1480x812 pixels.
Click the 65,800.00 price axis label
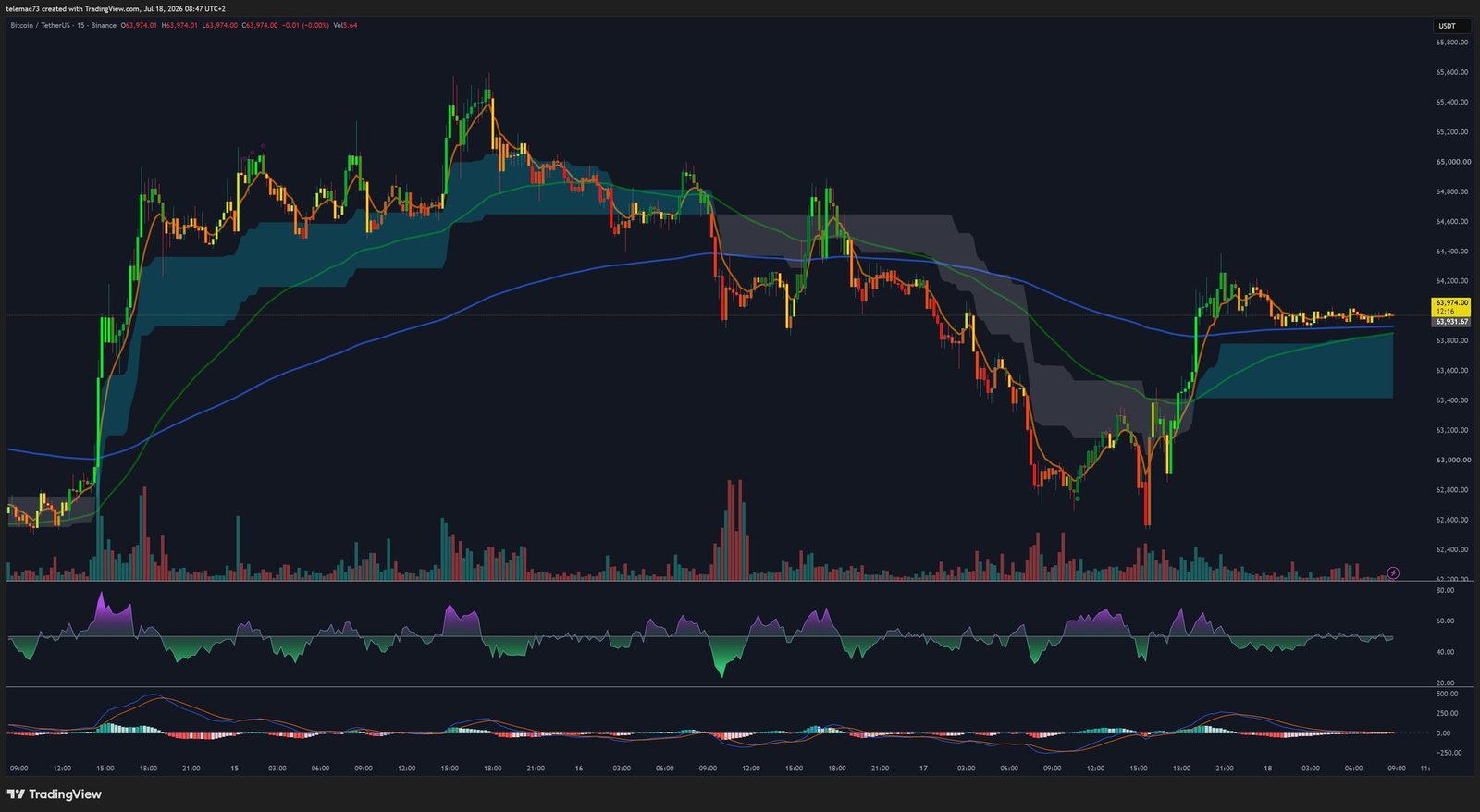point(1452,43)
